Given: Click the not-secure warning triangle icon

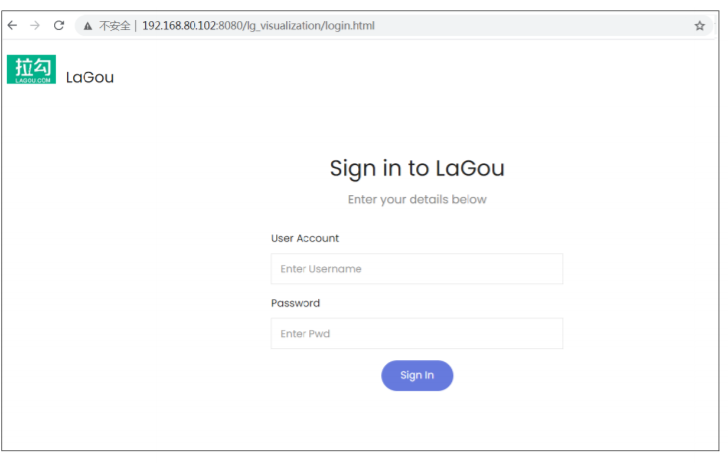Looking at the screenshot, I should [88, 26].
